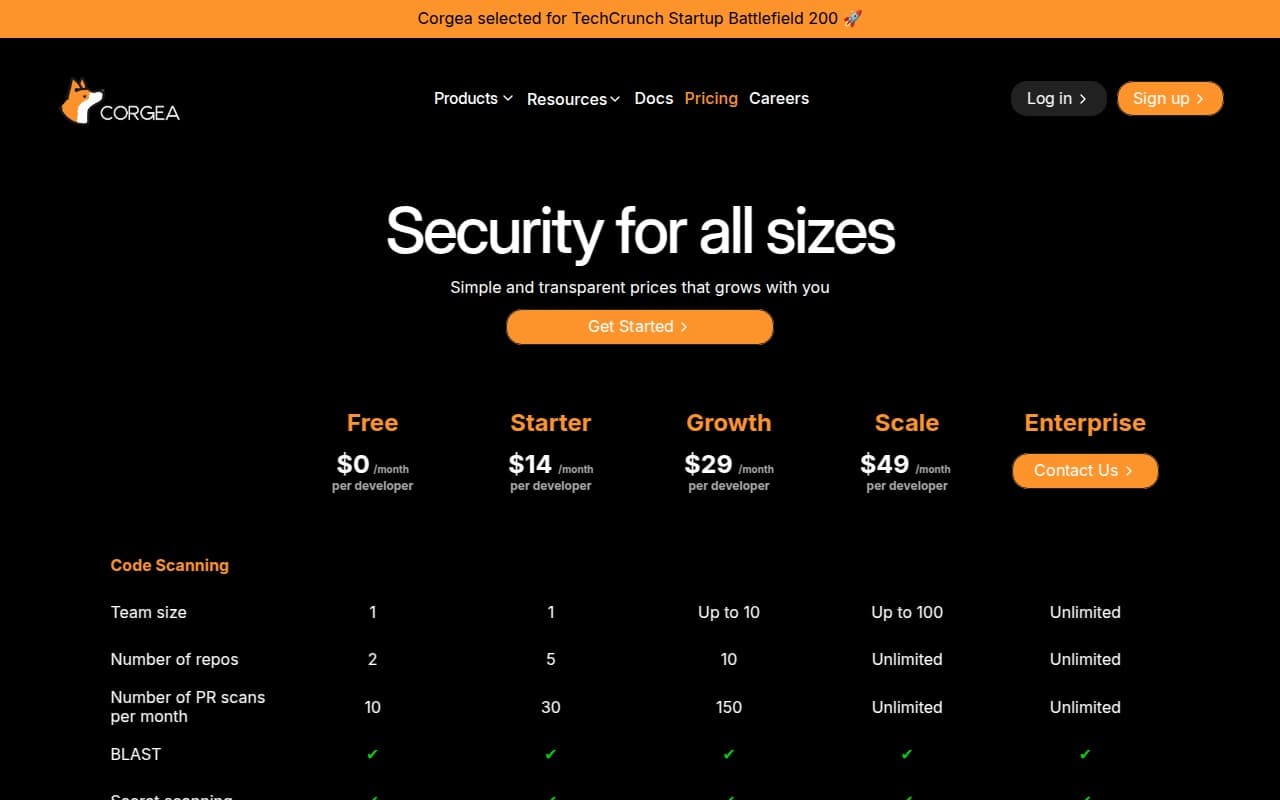Image resolution: width=1280 pixels, height=800 pixels.
Task: Open the Resources dropdown menu
Action: pyautogui.click(x=572, y=98)
